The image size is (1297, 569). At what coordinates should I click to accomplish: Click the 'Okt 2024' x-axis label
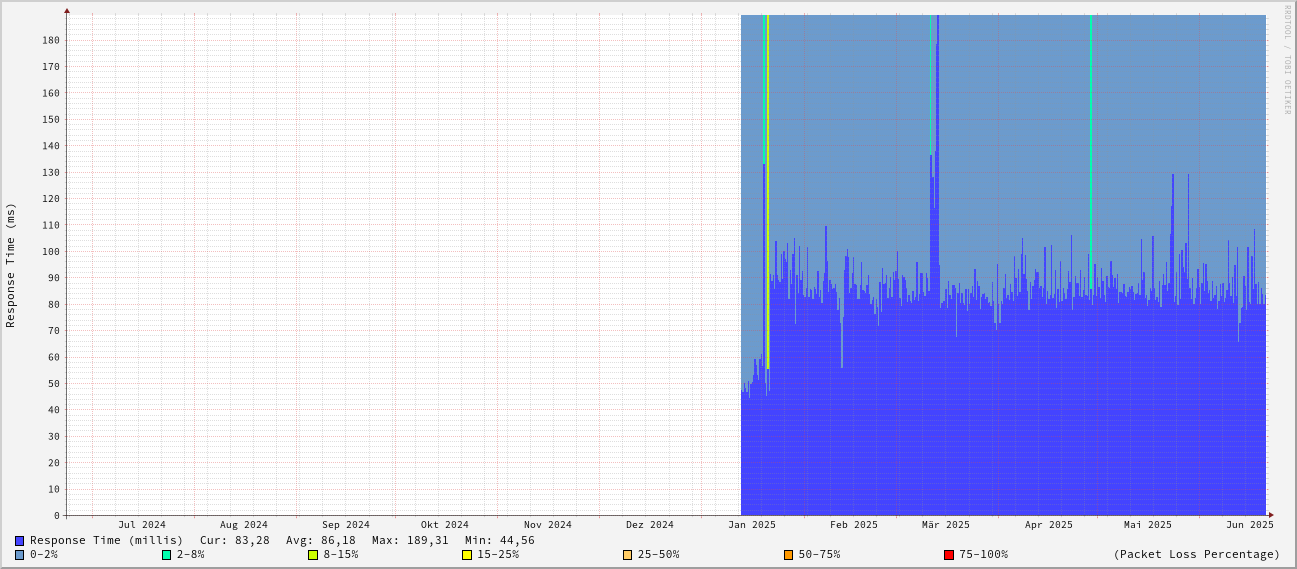click(x=445, y=525)
